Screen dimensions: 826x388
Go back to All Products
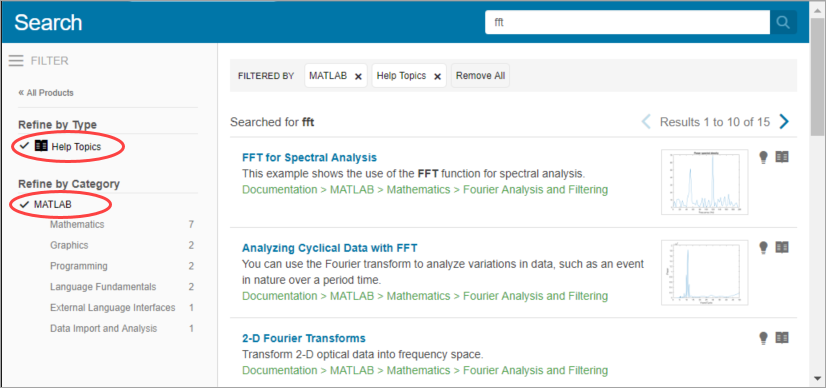point(46,93)
